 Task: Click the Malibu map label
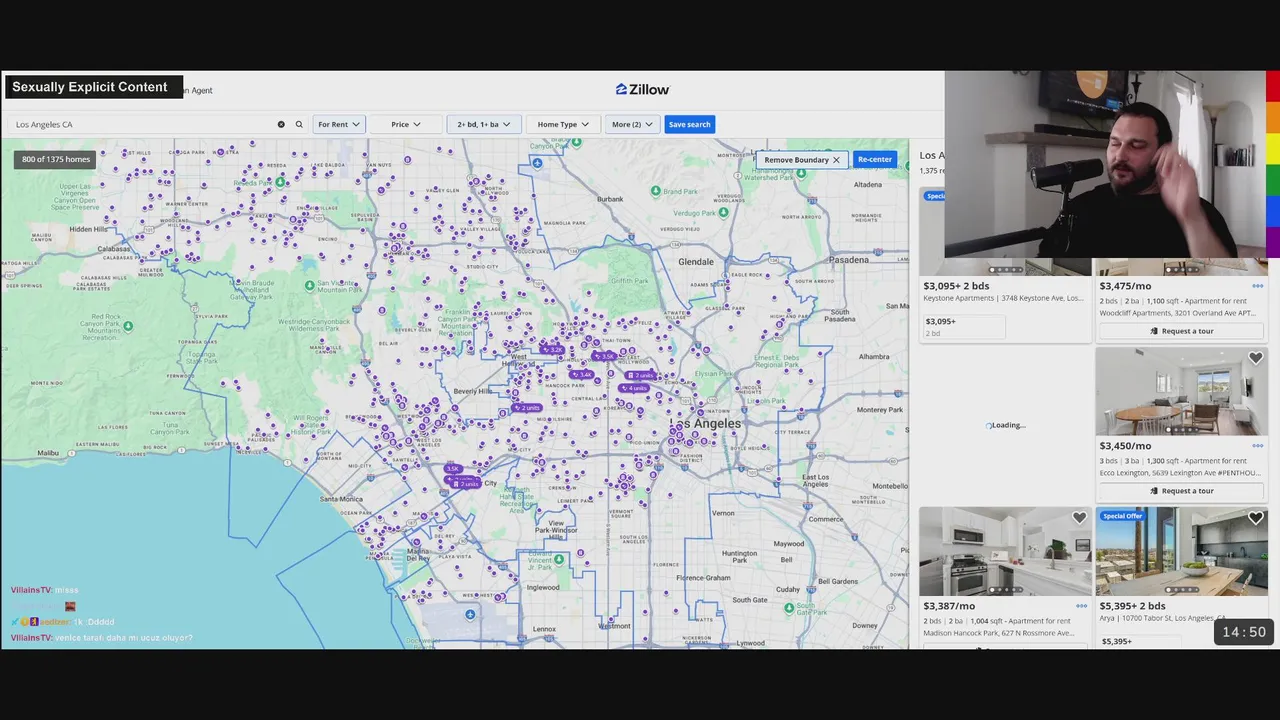(x=48, y=453)
